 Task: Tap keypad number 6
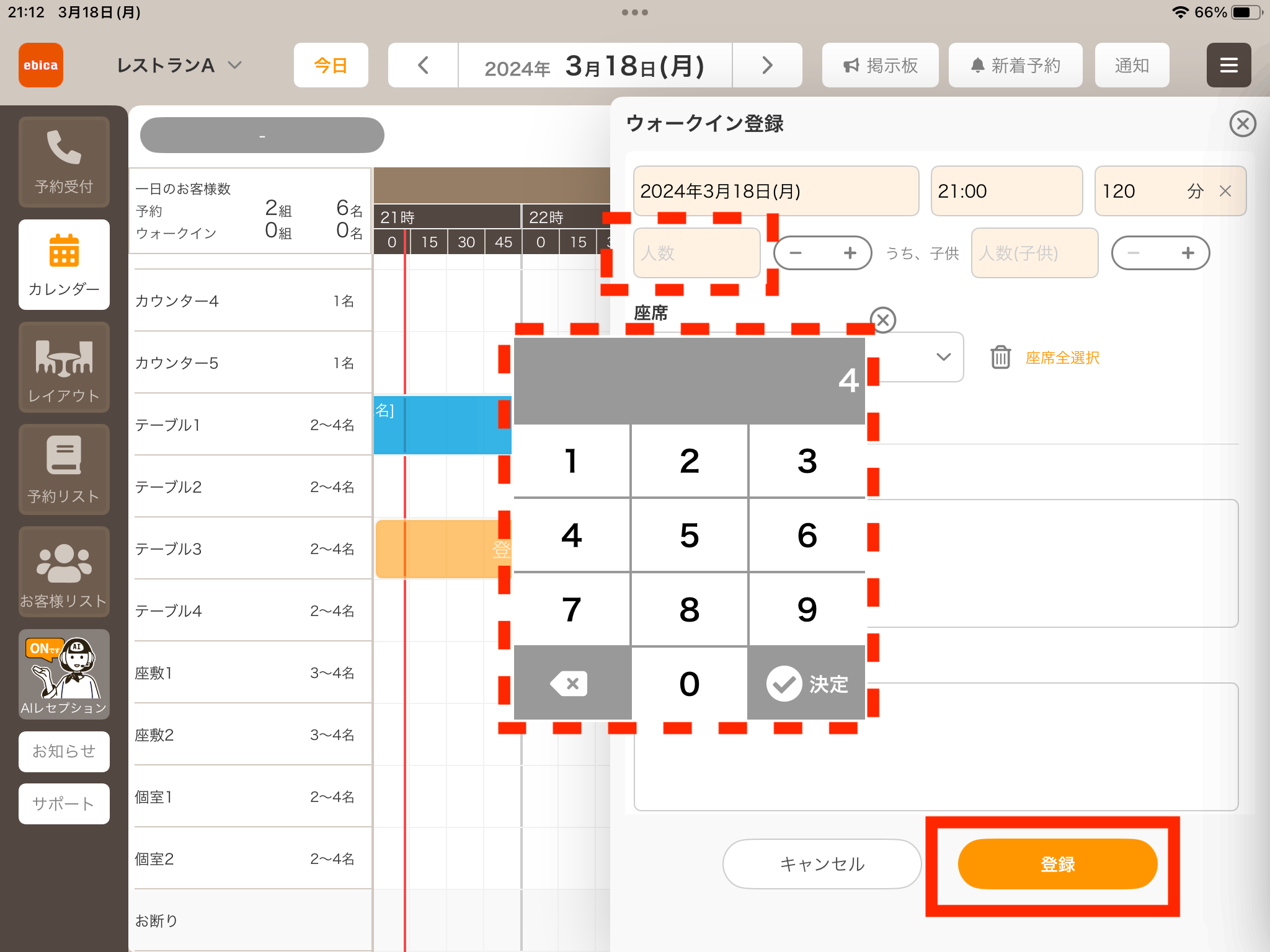(807, 535)
